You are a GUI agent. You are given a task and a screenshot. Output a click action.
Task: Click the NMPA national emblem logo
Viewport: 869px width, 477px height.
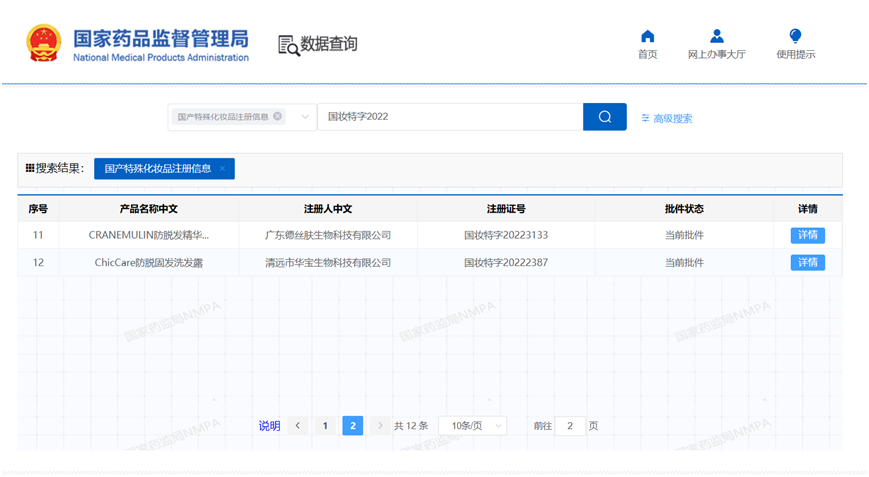[x=43, y=44]
